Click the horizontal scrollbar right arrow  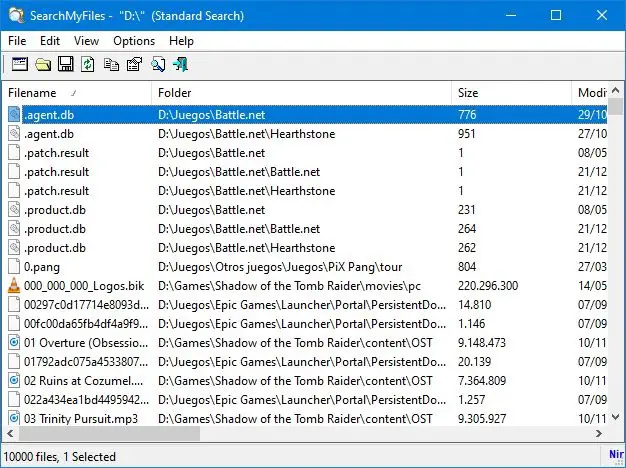click(x=599, y=433)
